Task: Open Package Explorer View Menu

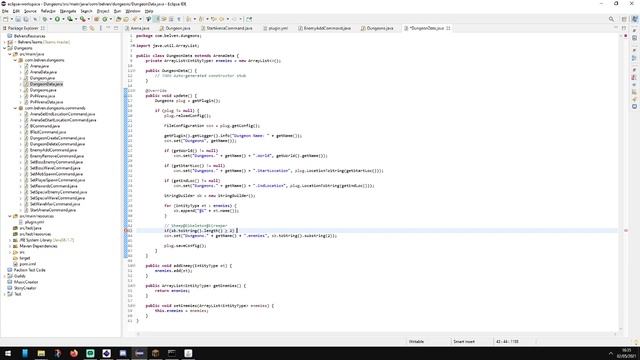Action: (x=100, y=28)
